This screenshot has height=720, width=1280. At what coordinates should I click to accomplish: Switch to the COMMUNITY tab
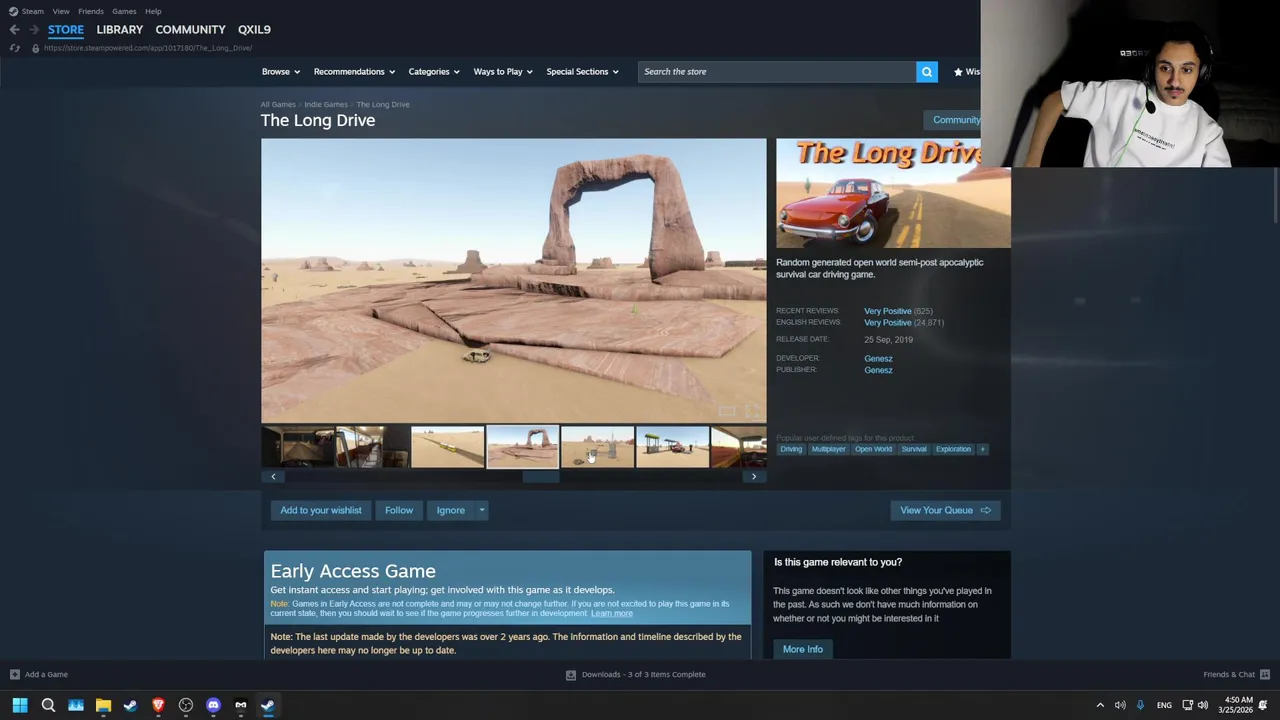coord(190,30)
